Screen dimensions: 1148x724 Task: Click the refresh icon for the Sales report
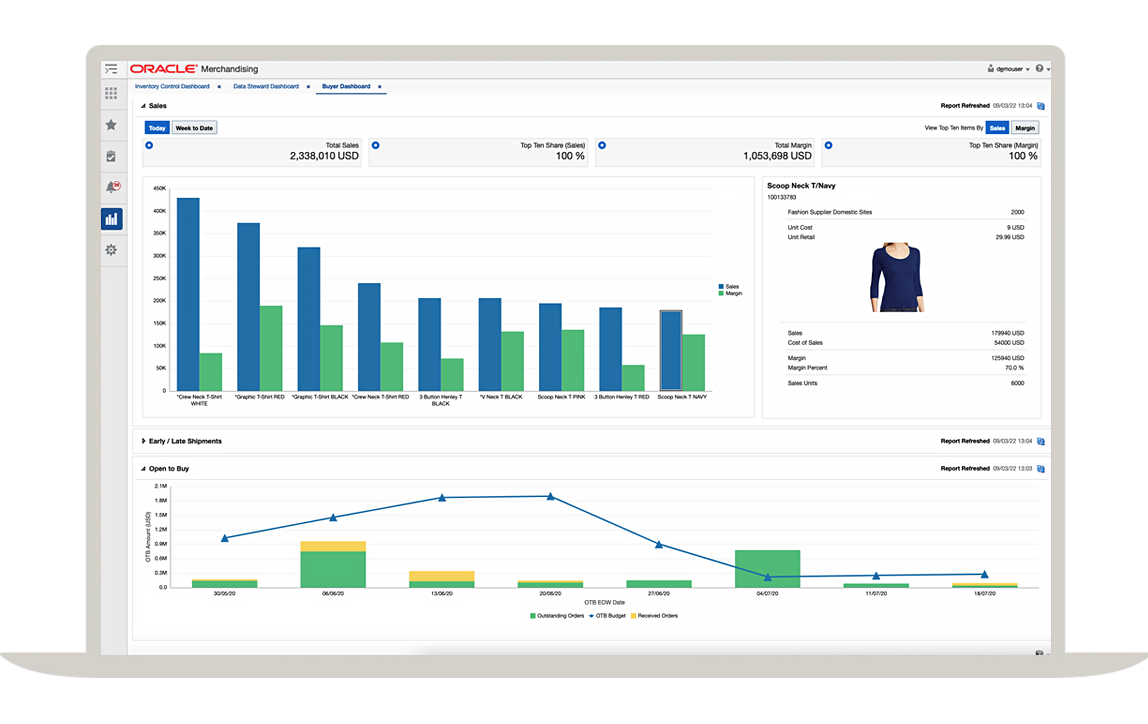click(x=1039, y=106)
